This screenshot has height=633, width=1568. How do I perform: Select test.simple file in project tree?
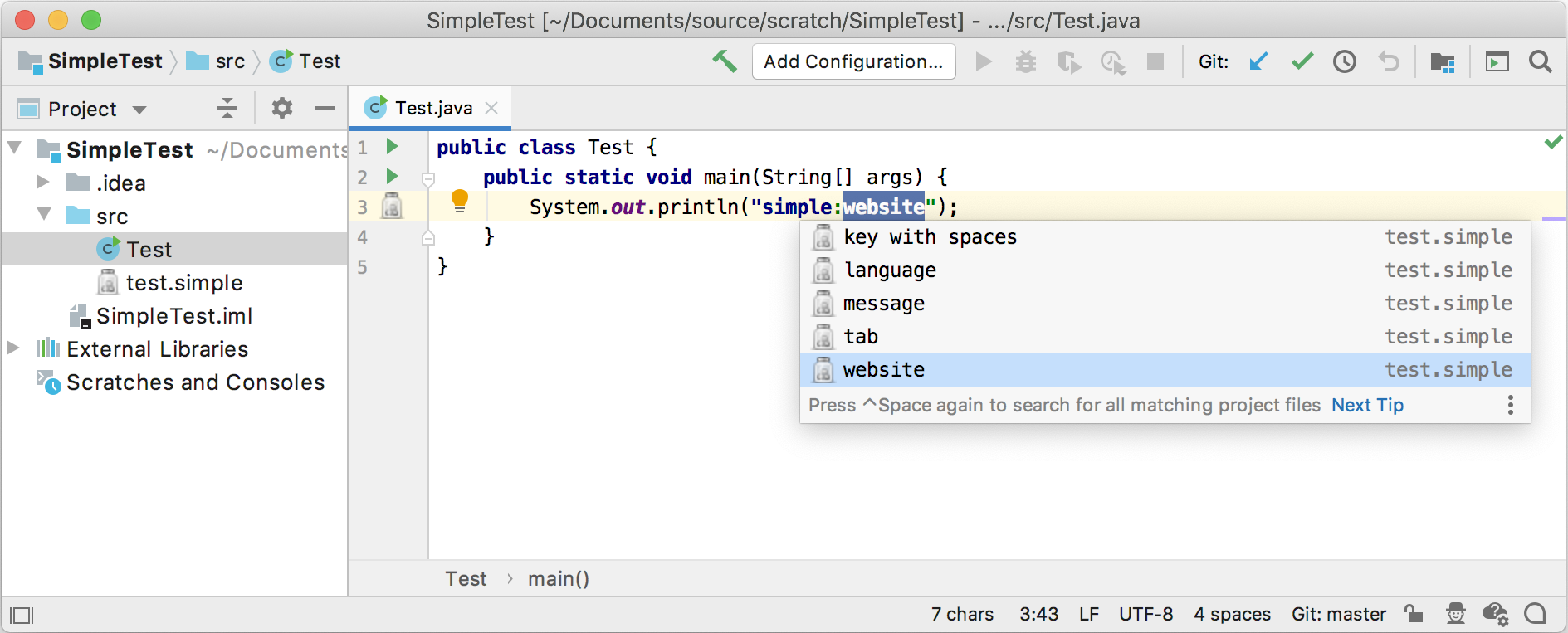point(174,282)
